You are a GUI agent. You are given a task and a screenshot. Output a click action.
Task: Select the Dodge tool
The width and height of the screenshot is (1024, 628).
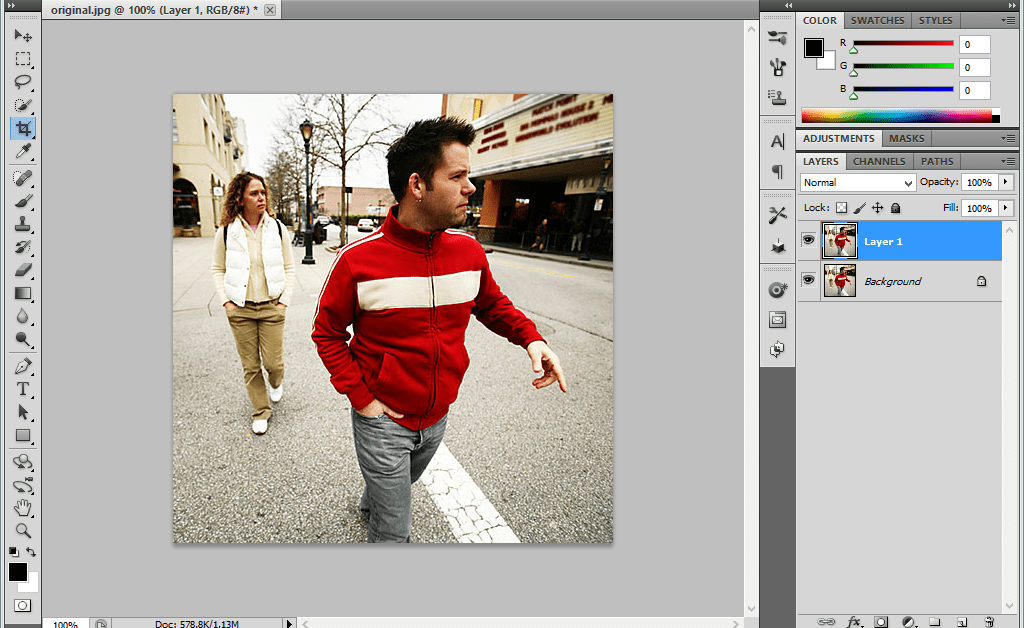(23, 339)
